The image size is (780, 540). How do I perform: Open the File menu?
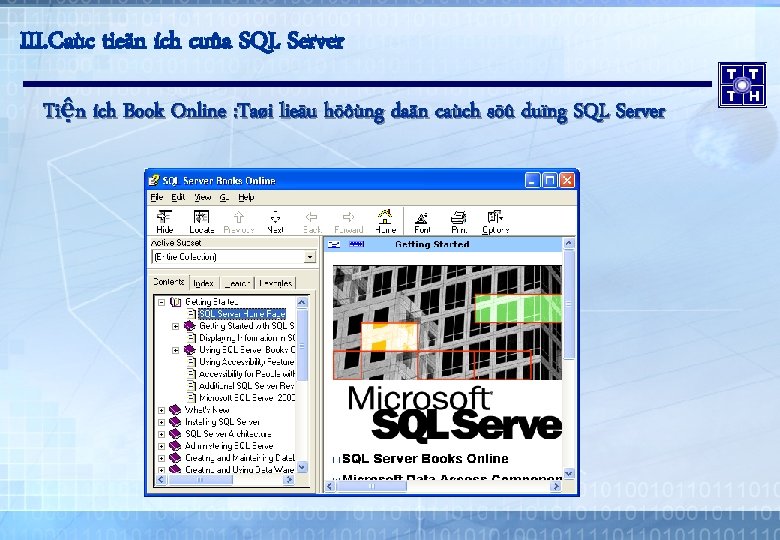click(157, 197)
